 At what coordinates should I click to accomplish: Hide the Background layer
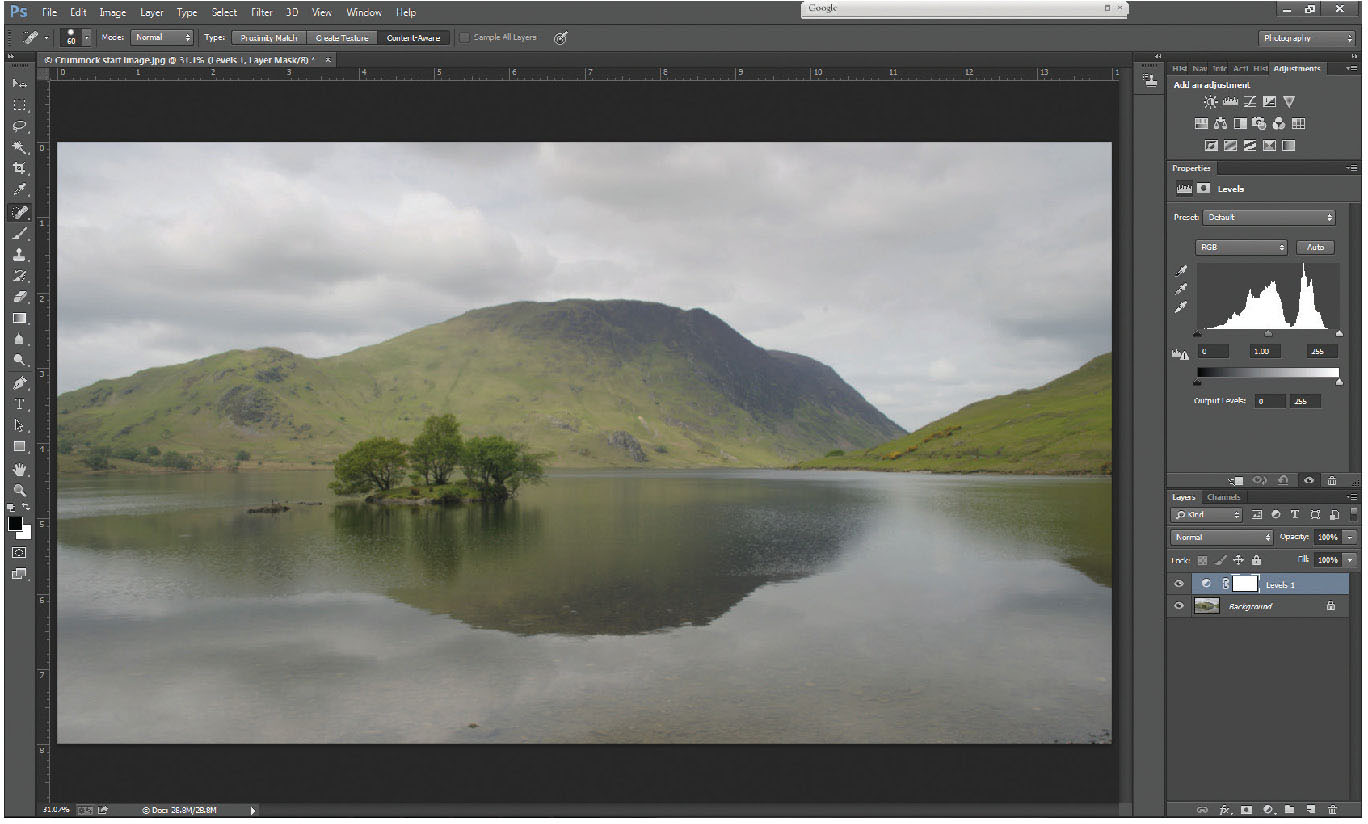point(1179,606)
